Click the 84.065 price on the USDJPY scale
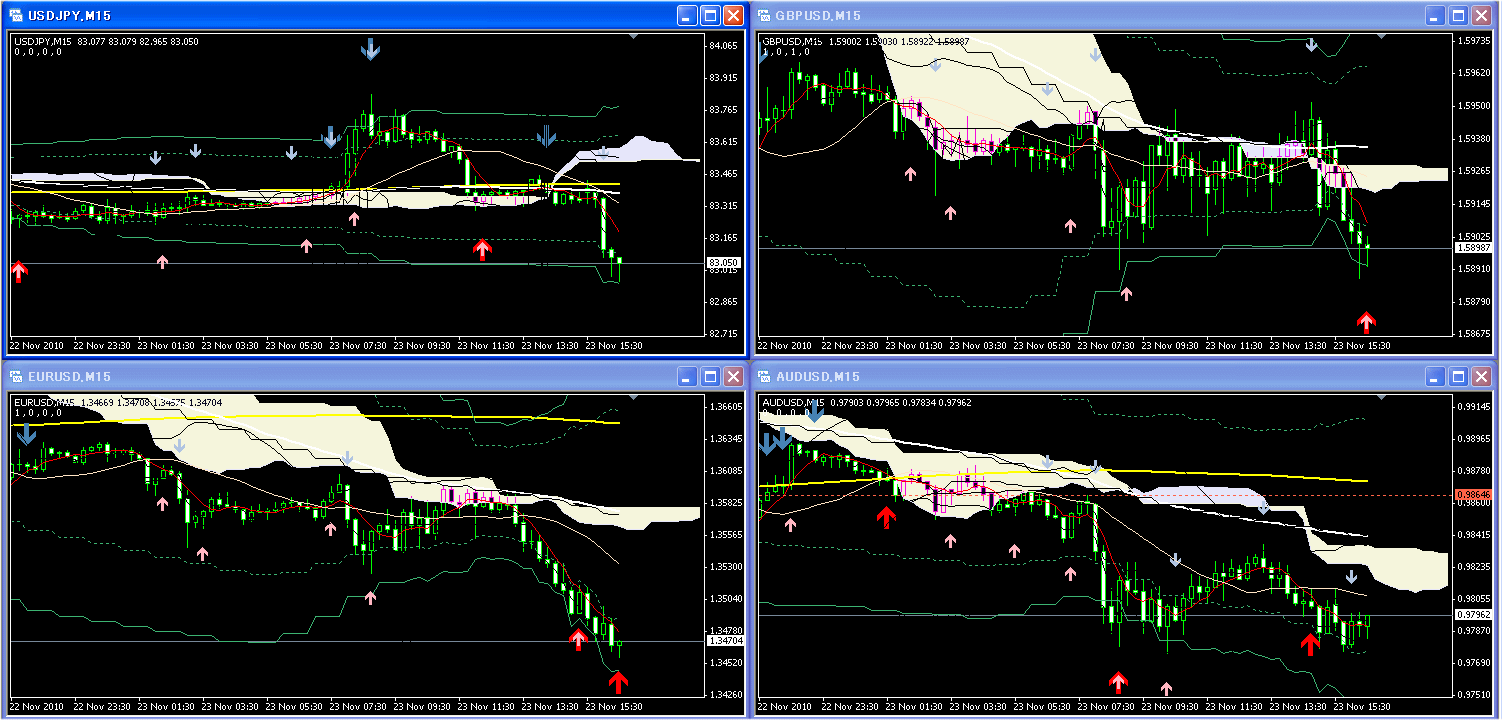 pyautogui.click(x=723, y=46)
